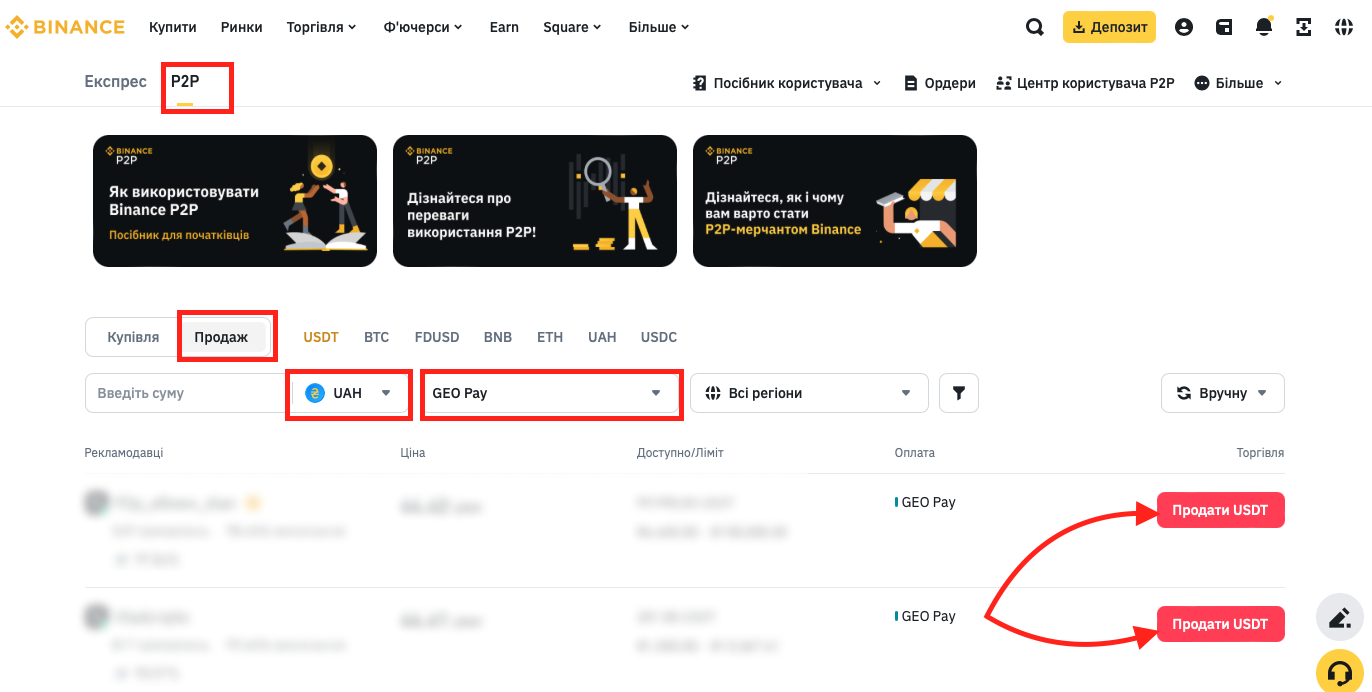
Task: Focus the Введіть суму input field
Action: (x=186, y=393)
